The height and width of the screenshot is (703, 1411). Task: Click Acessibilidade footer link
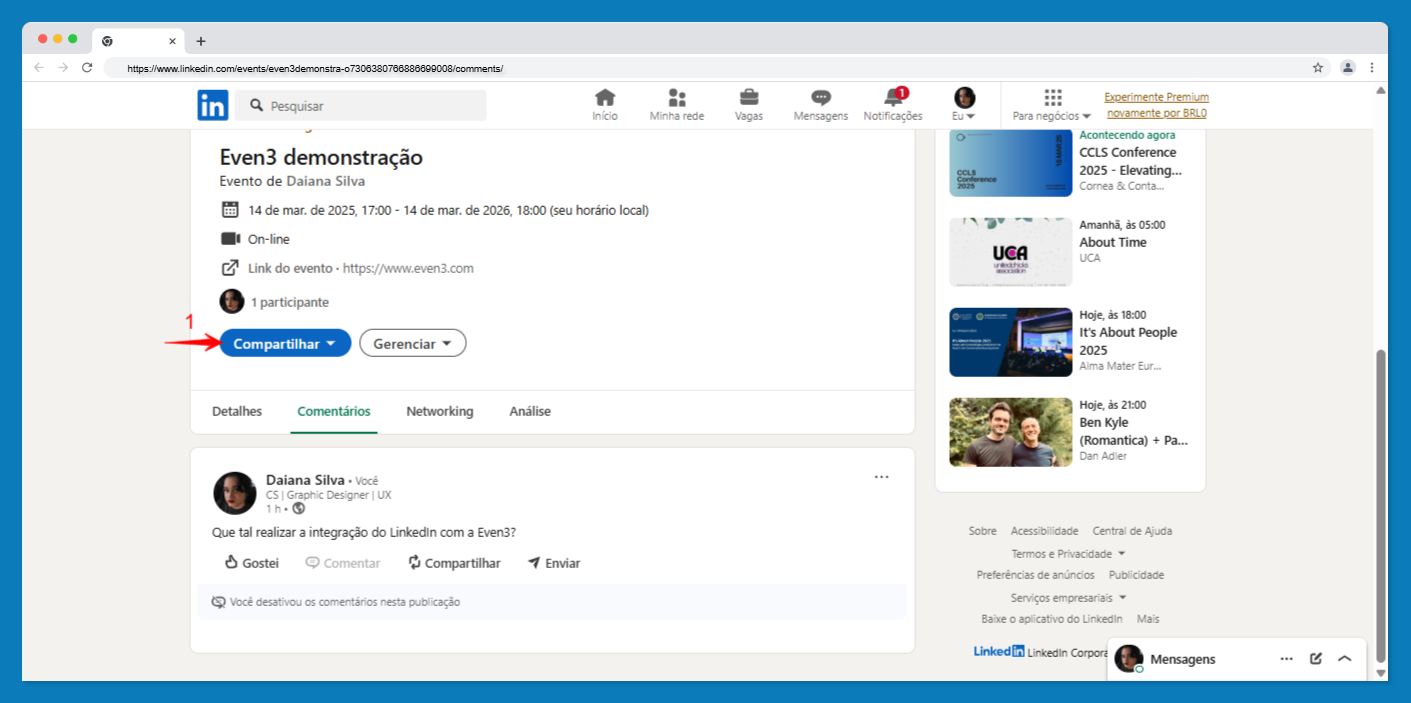tap(1044, 531)
